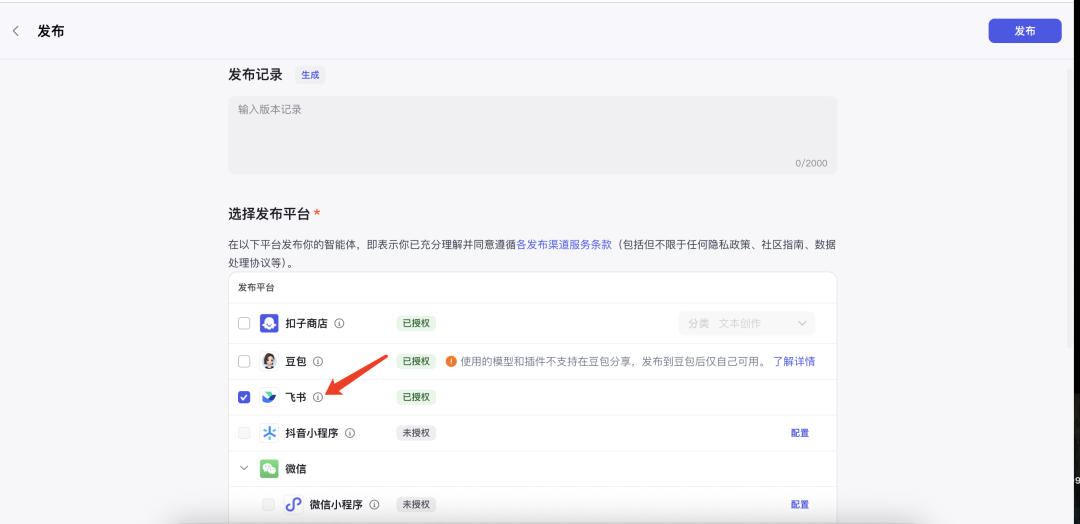Show info for 飞书
Screen dimensions: 1080x524
pyautogui.click(x=318, y=397)
